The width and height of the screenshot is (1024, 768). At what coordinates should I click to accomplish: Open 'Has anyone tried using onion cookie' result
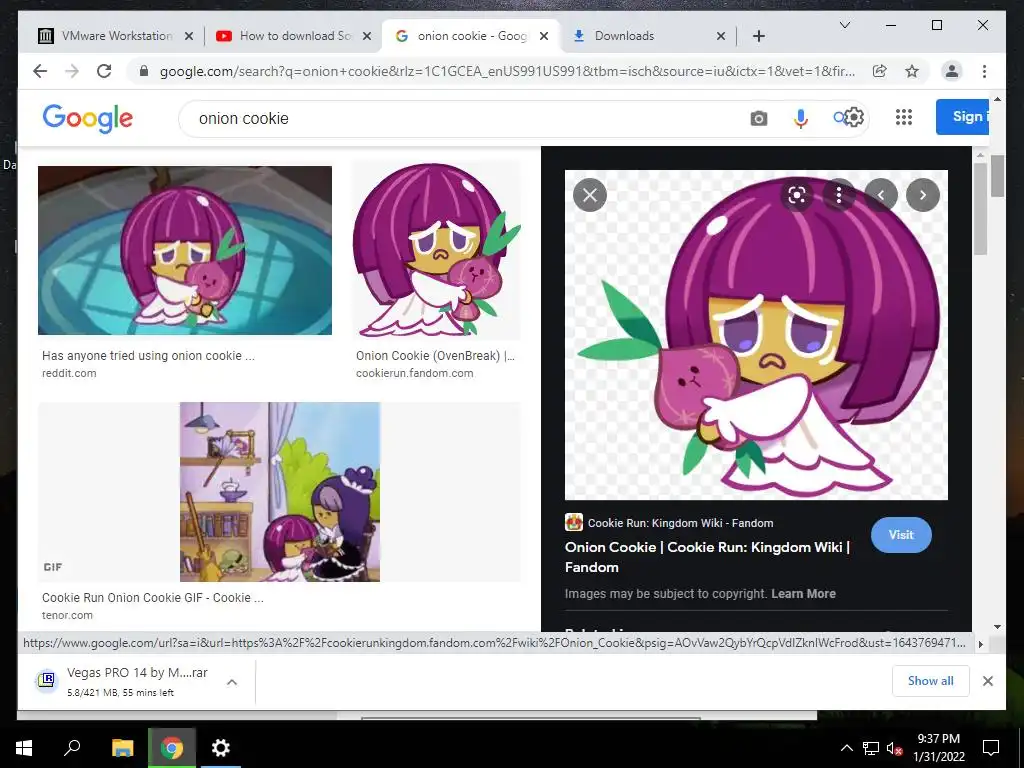[148, 356]
